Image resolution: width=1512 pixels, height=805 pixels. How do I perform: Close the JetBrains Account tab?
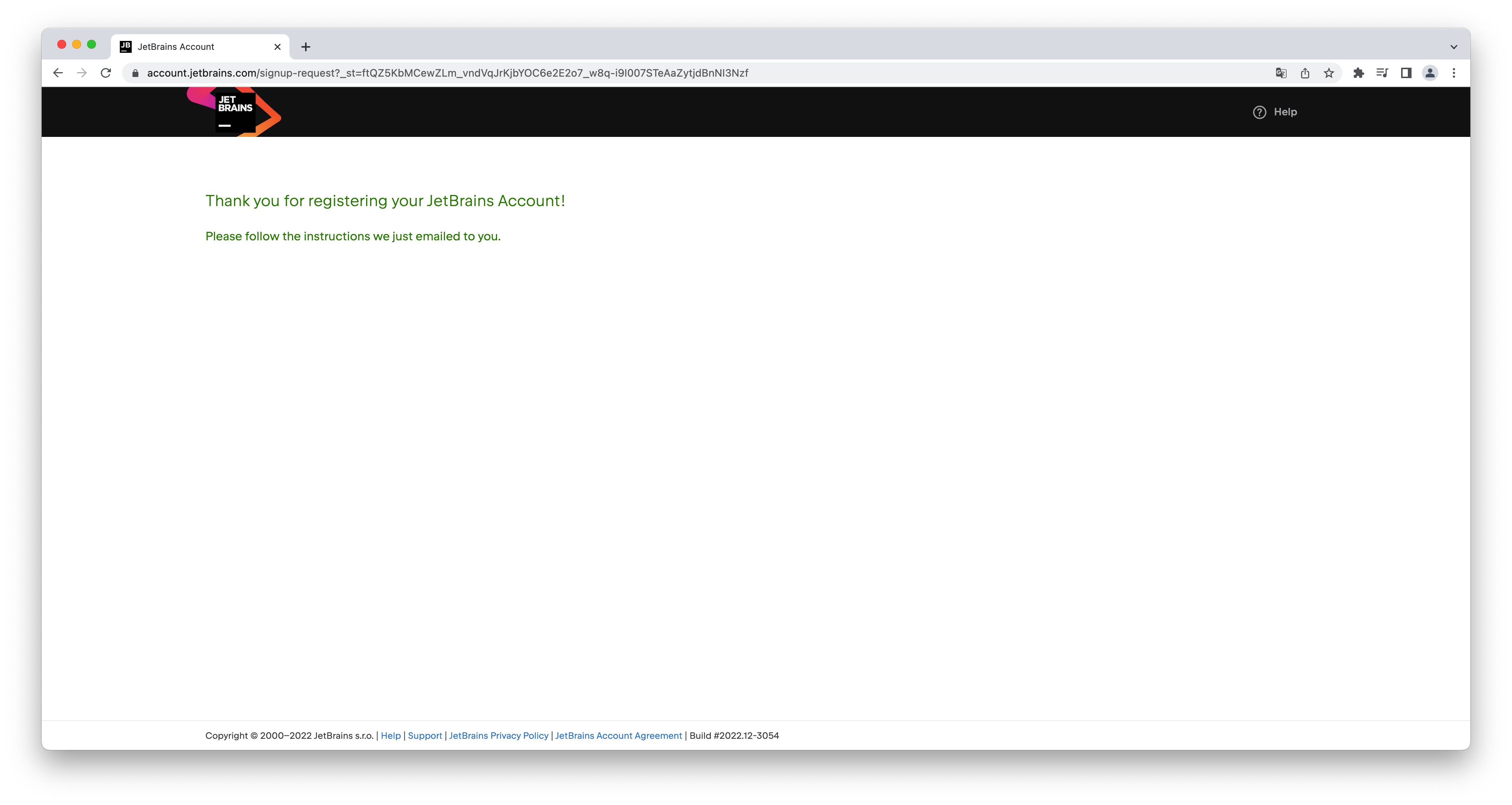(x=278, y=47)
